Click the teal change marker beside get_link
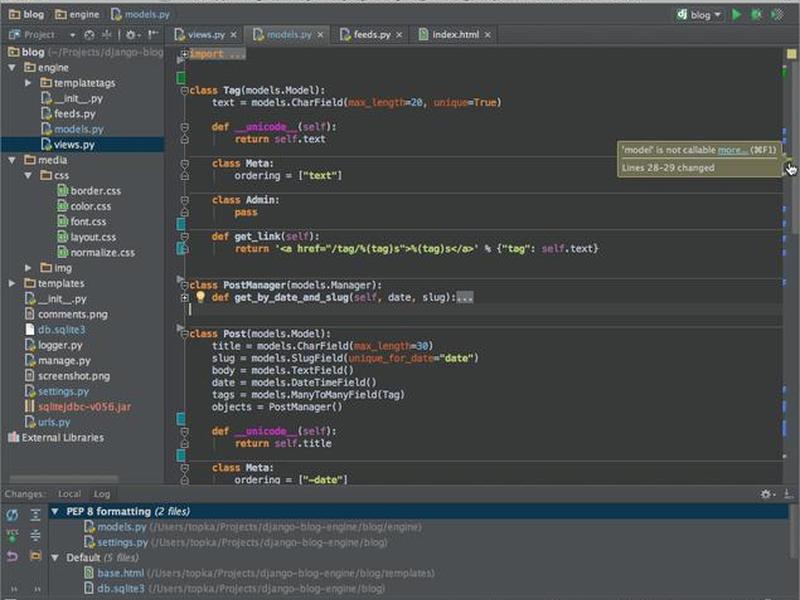 (x=181, y=248)
